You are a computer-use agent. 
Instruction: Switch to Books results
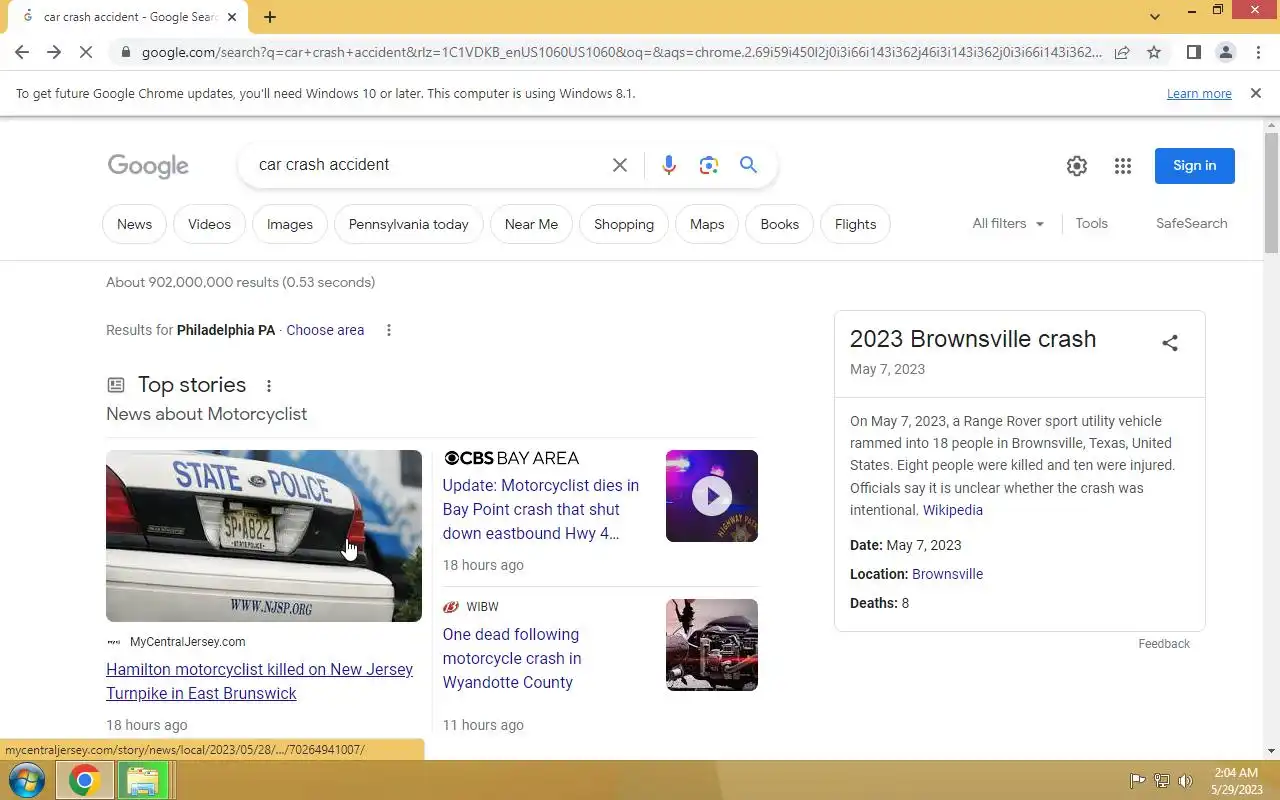pos(780,224)
